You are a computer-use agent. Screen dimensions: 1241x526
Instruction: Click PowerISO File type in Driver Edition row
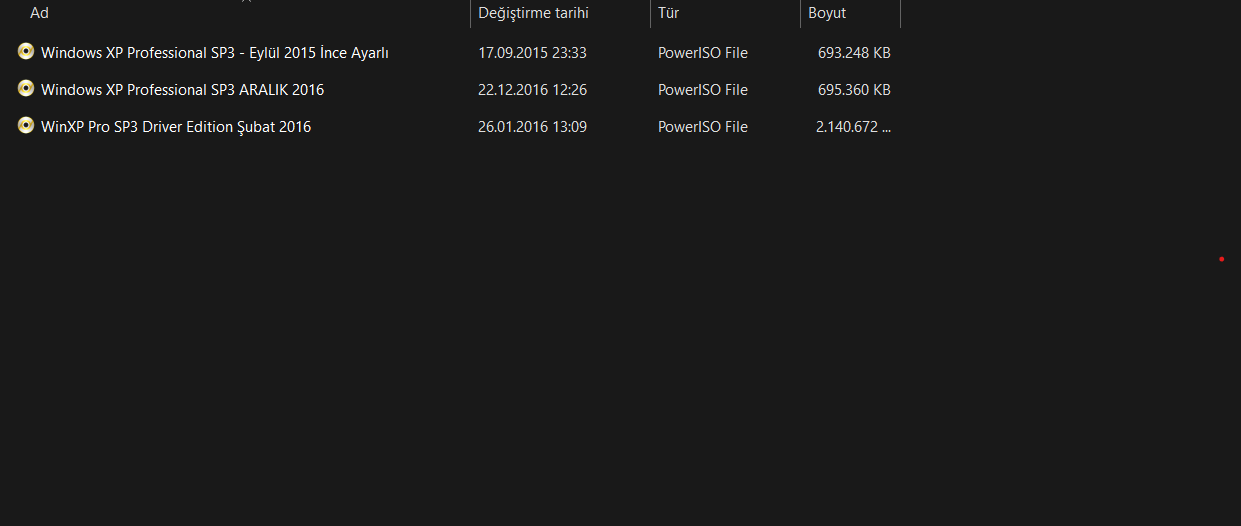(x=703, y=127)
